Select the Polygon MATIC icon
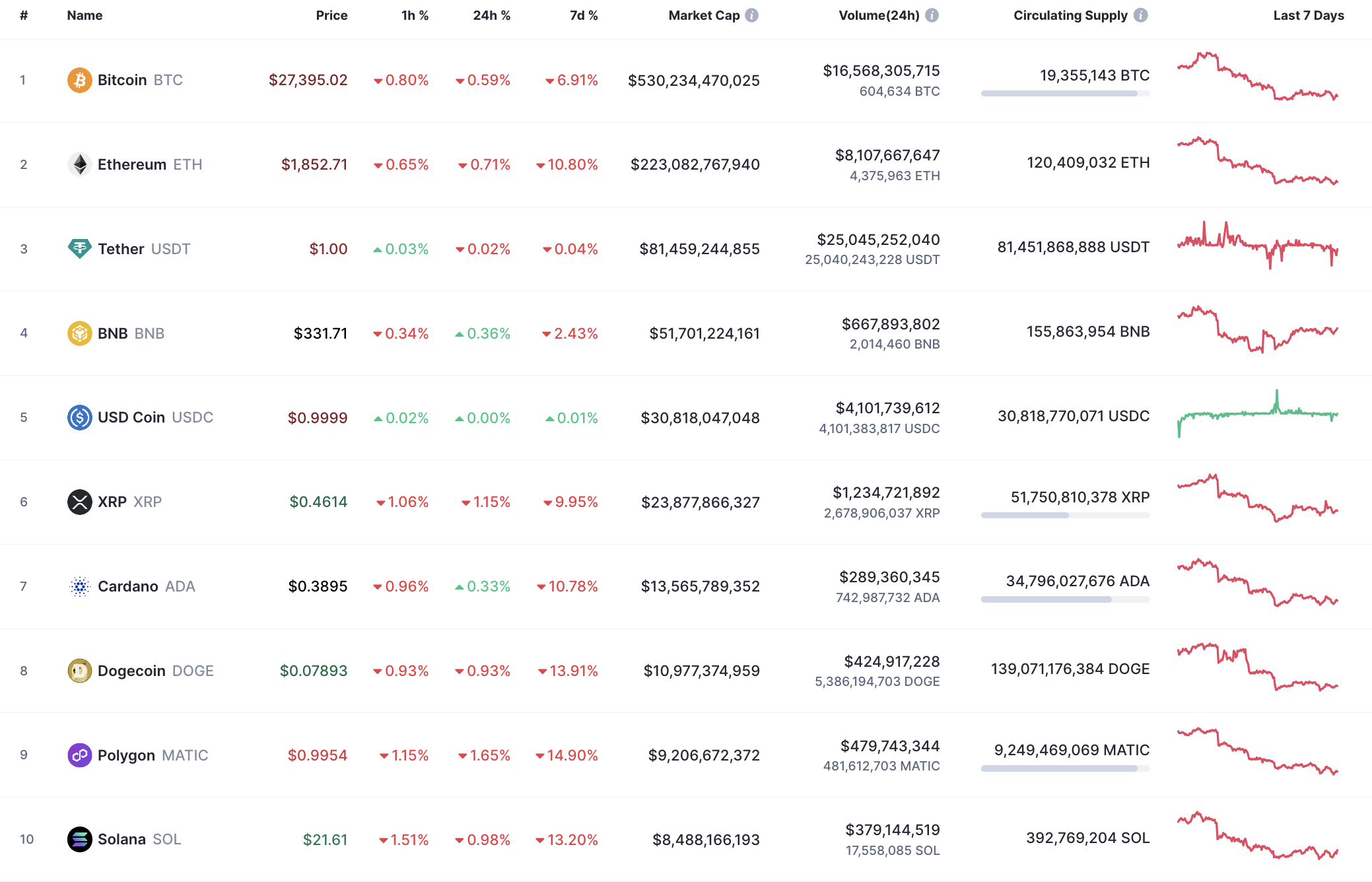This screenshot has width=1372, height=882. coord(79,755)
